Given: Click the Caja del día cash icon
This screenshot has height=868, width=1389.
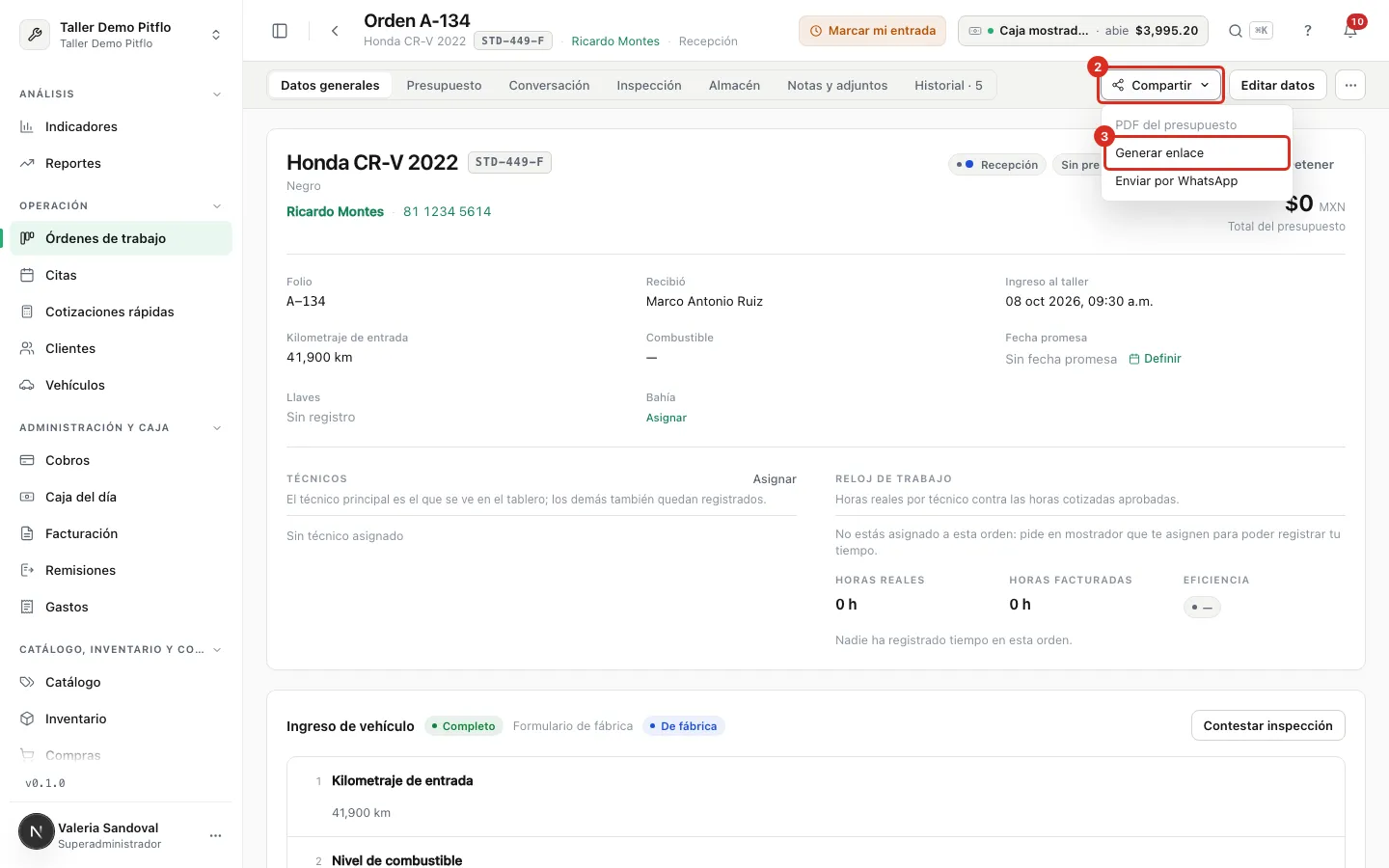Looking at the screenshot, I should pos(27,497).
